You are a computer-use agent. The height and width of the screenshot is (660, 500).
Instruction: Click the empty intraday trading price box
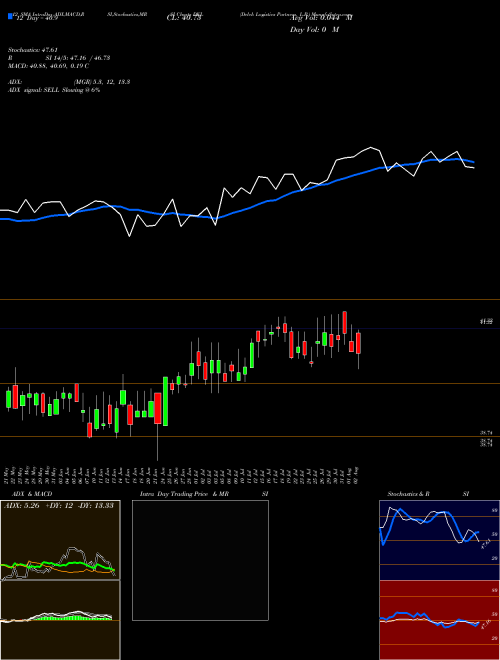tap(200, 560)
